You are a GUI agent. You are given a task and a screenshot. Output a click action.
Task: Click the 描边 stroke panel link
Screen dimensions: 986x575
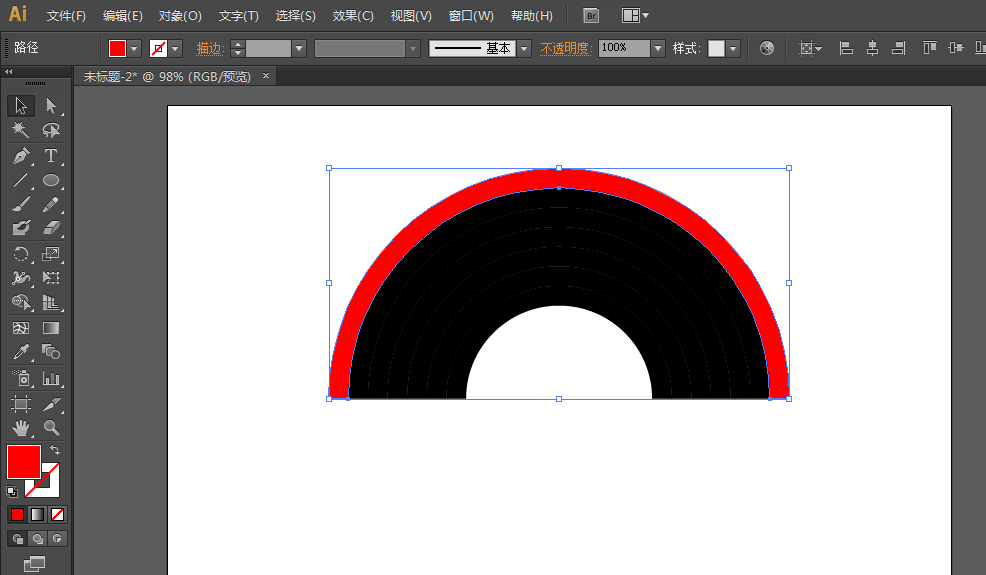[x=209, y=49]
